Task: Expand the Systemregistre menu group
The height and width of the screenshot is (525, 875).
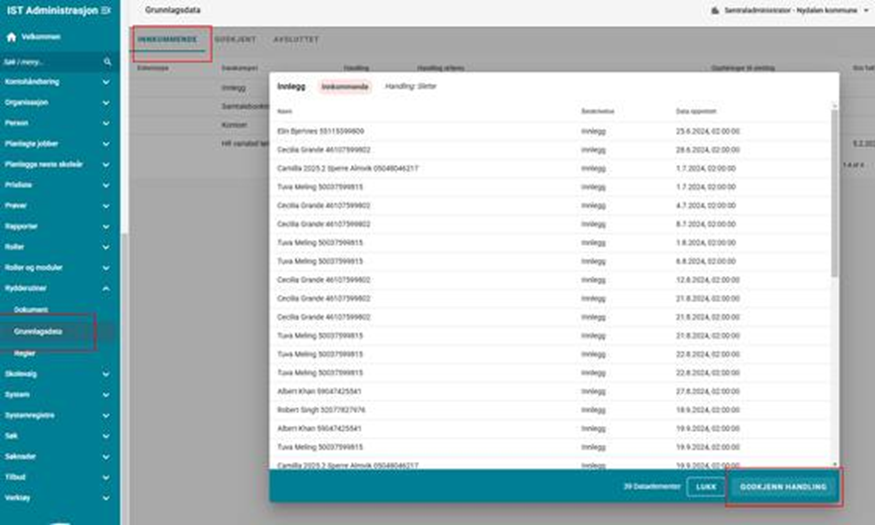Action: pos(106,414)
